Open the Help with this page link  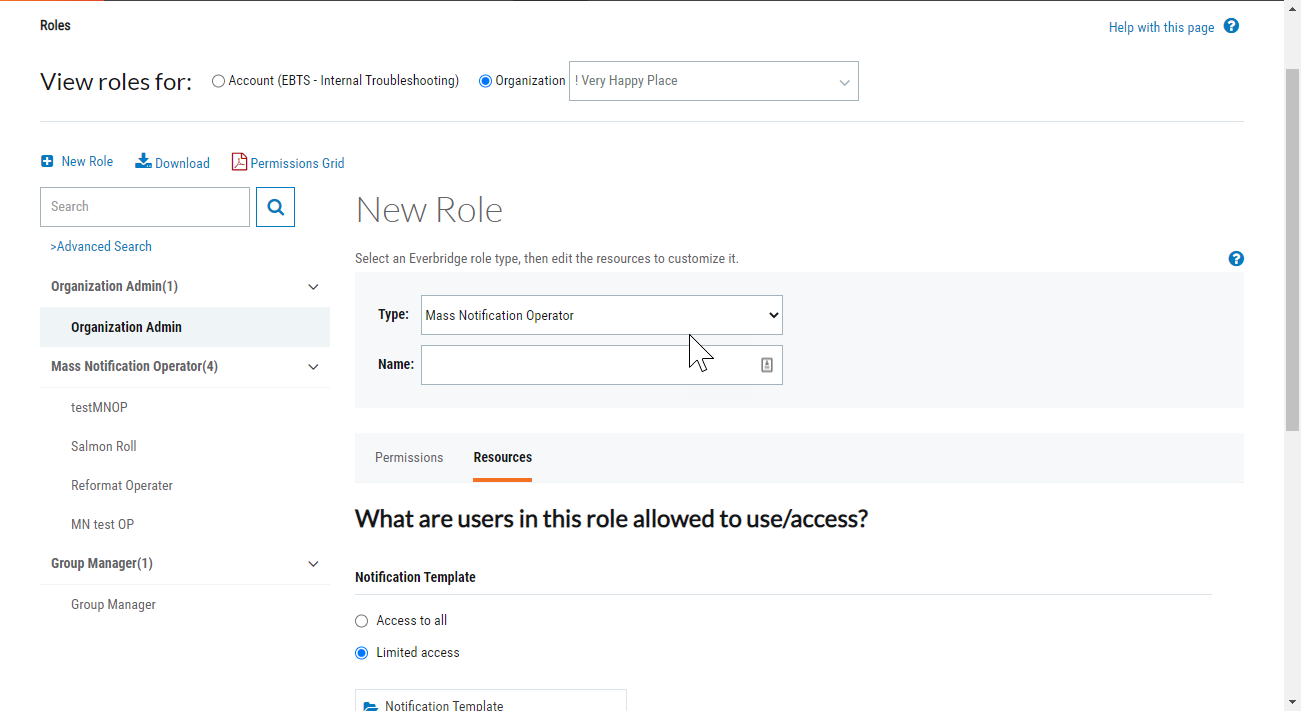pyautogui.click(x=1161, y=27)
